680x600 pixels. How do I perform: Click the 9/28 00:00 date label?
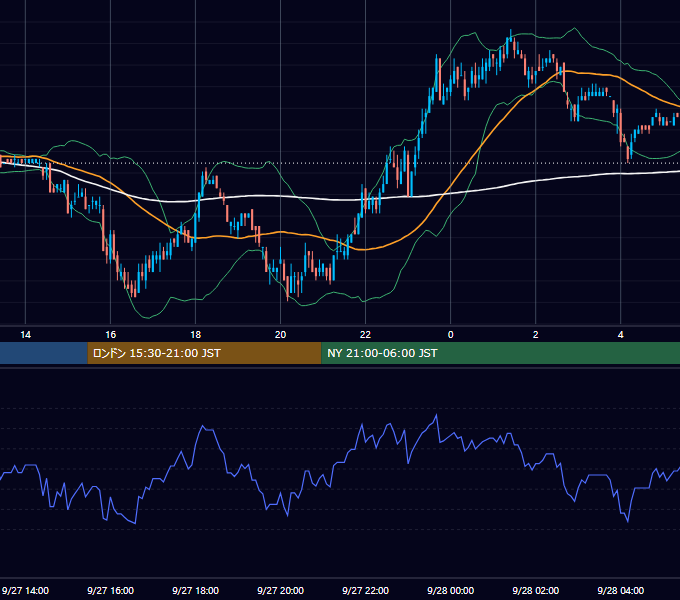(x=451, y=590)
